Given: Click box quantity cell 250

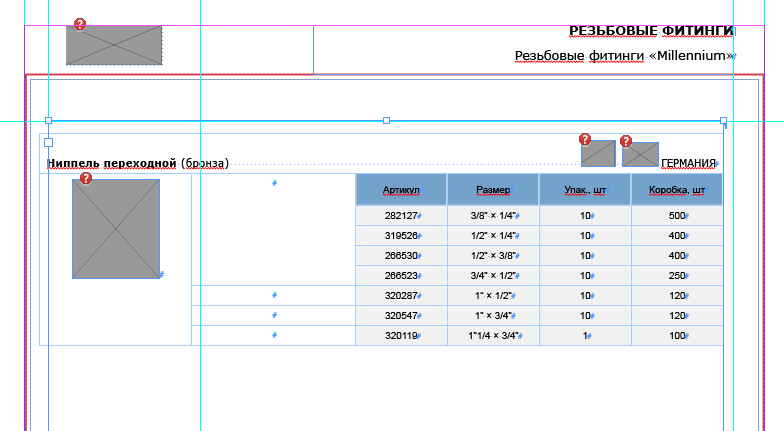Looking at the screenshot, I should pyautogui.click(x=677, y=276).
